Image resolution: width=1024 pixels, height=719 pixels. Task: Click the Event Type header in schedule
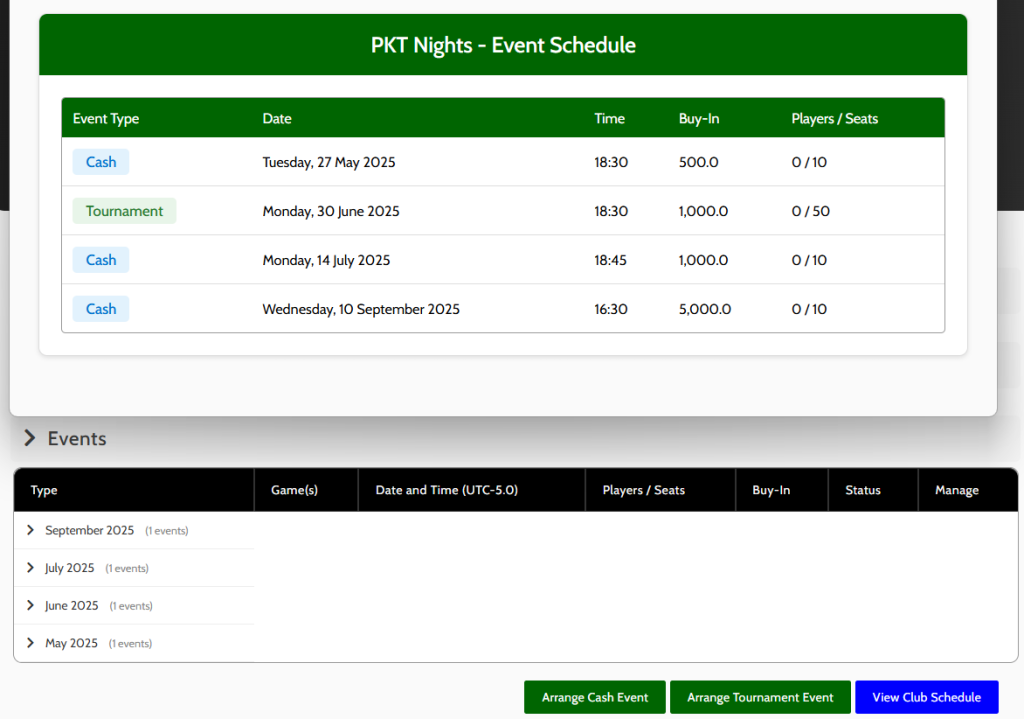click(106, 119)
